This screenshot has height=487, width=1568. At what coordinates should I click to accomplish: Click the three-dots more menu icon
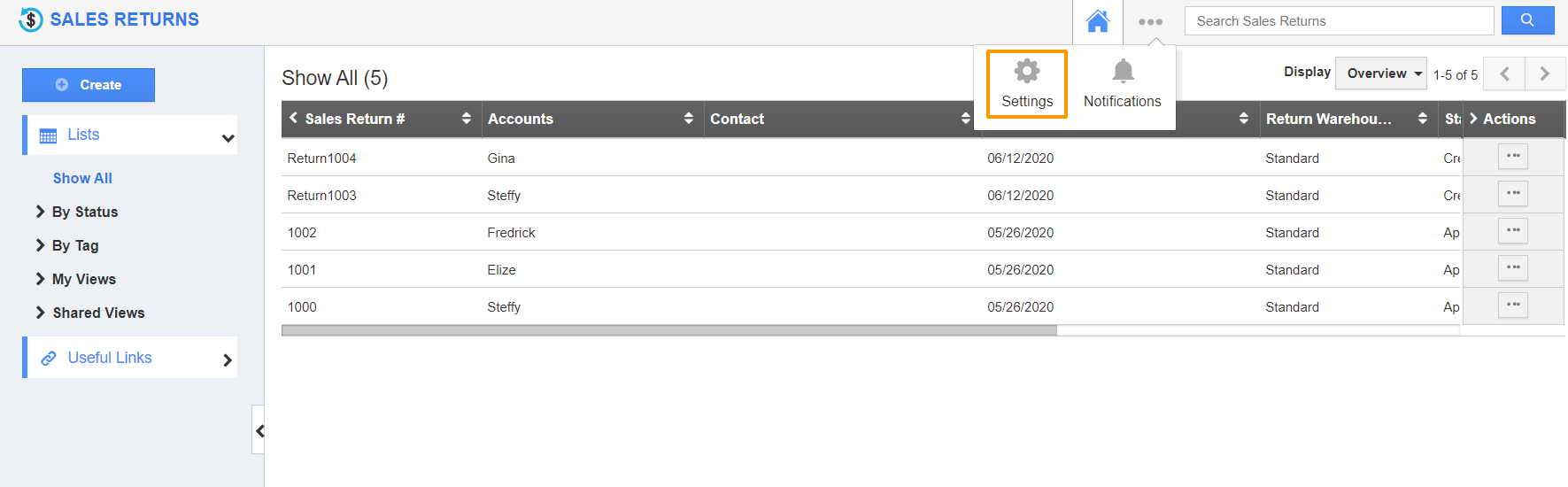pyautogui.click(x=1150, y=22)
